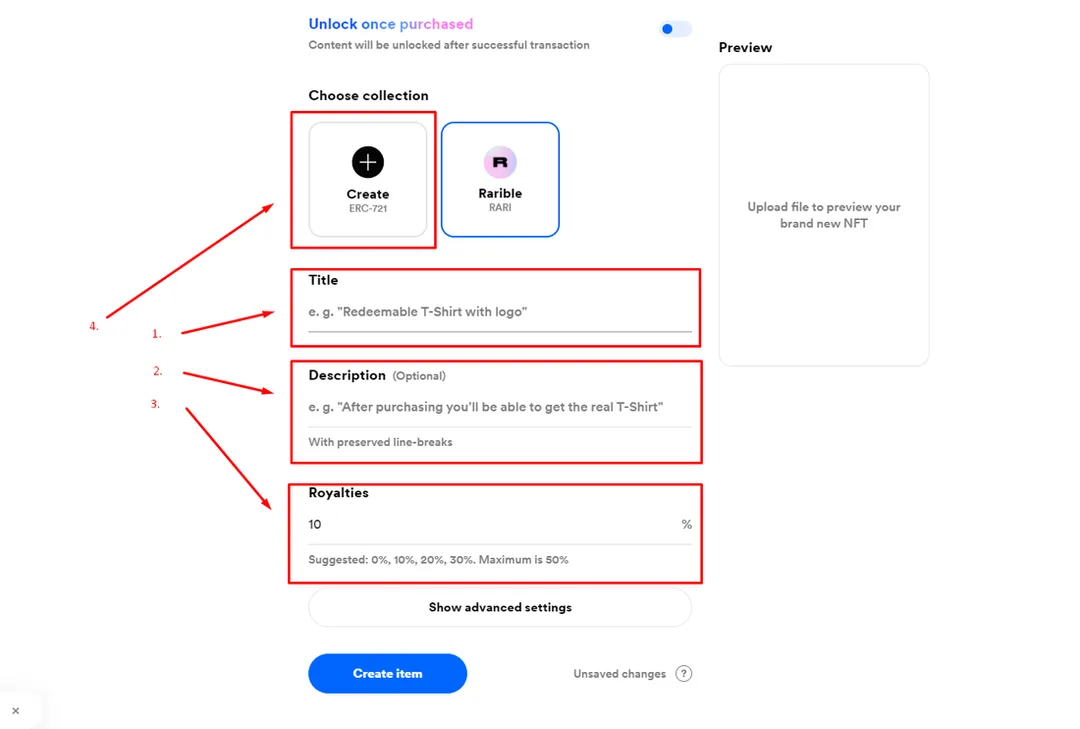
Task: Select the RARI label under Rarible
Action: coord(500,208)
